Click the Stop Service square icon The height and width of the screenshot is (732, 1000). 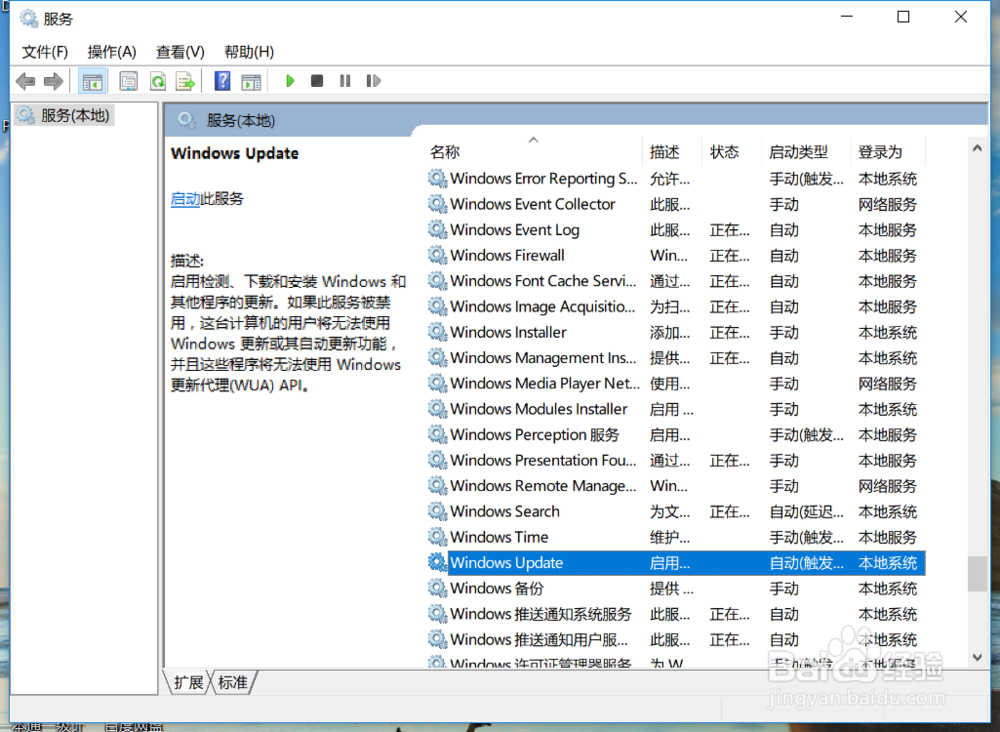coord(317,81)
